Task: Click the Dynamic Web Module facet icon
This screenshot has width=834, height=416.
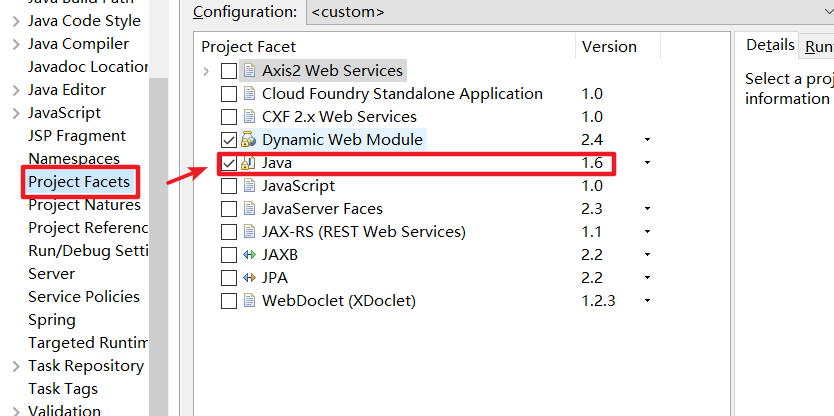Action: (x=248, y=140)
